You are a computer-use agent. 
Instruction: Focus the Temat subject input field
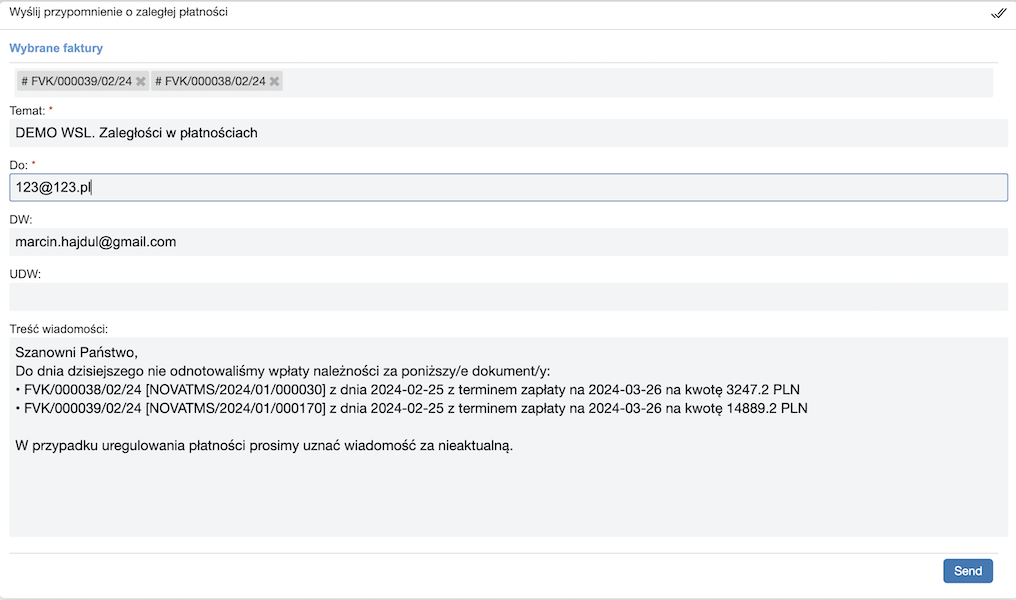tap(508, 133)
